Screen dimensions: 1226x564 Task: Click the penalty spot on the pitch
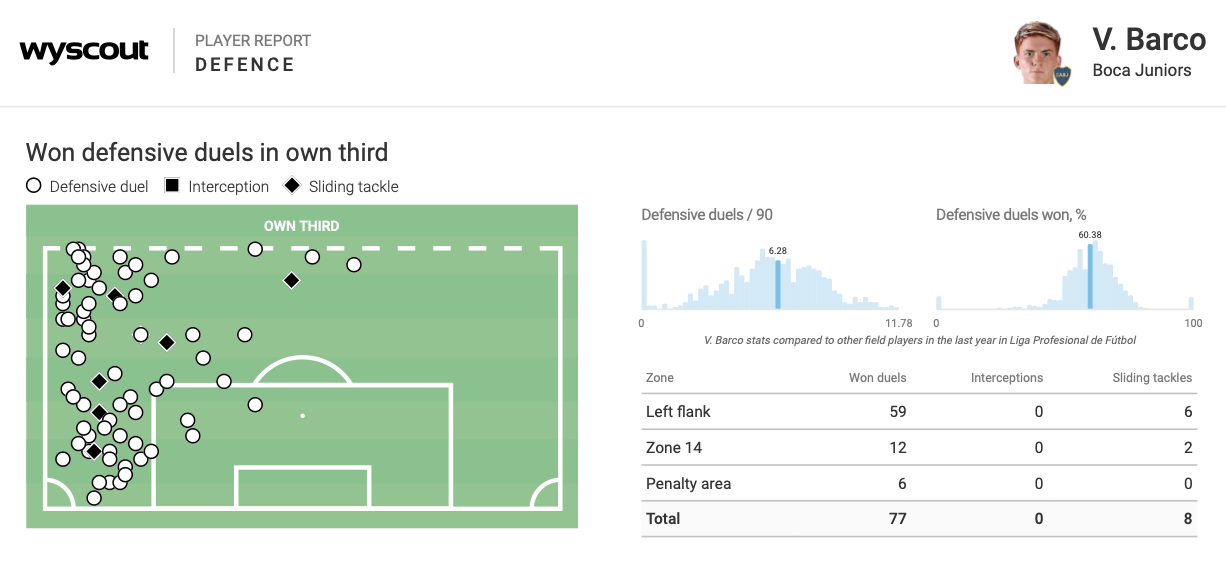(302, 415)
